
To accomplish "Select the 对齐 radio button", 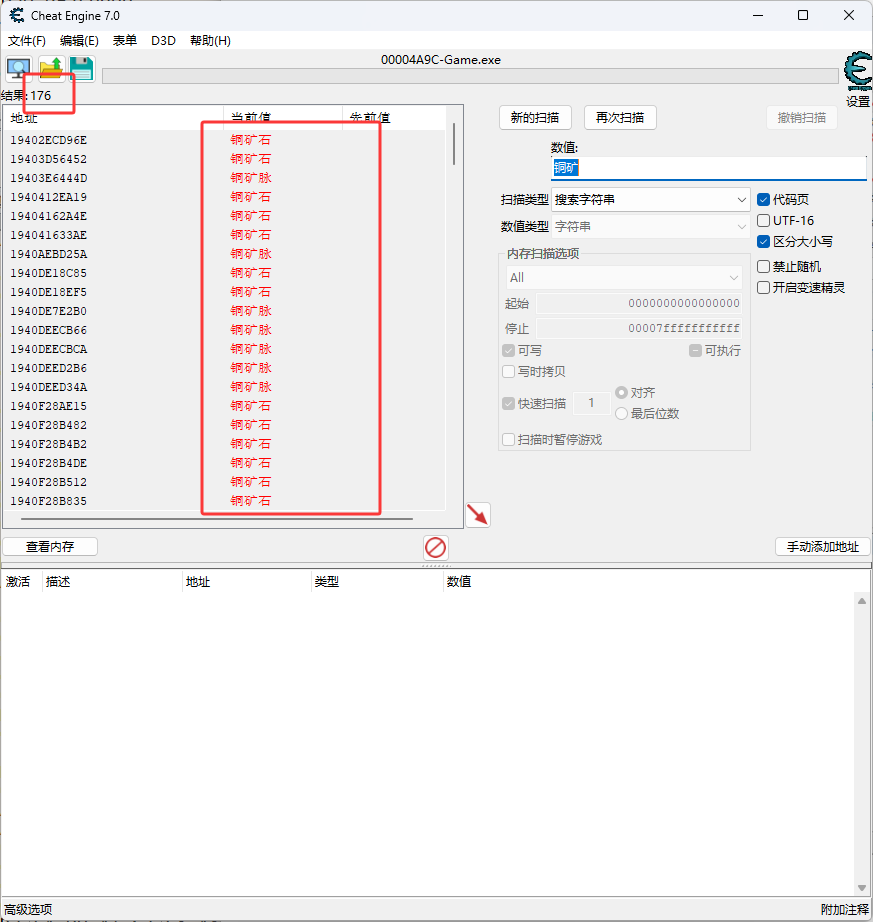I will click(621, 392).
